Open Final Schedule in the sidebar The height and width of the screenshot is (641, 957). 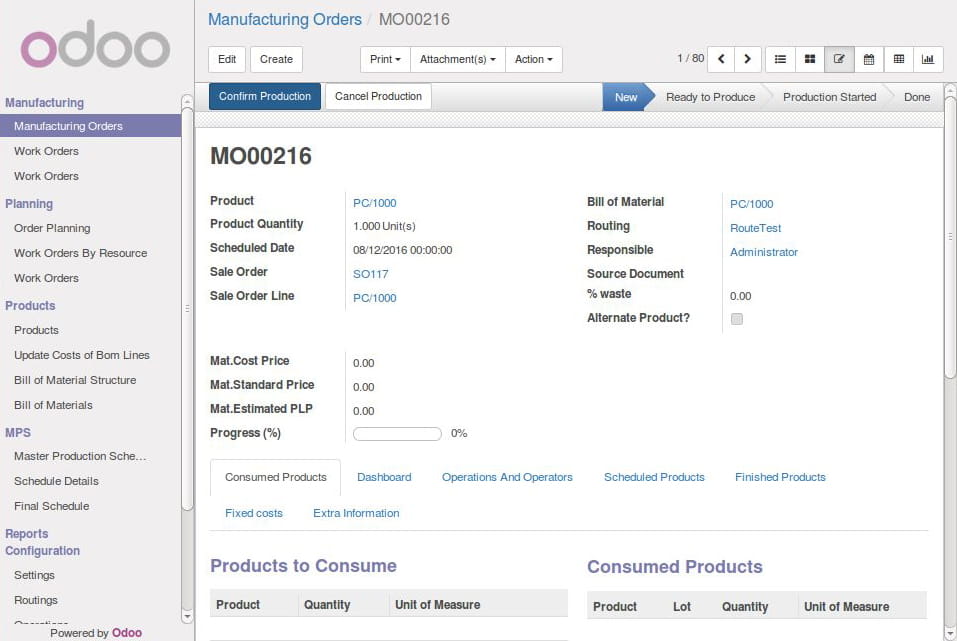pyautogui.click(x=51, y=507)
